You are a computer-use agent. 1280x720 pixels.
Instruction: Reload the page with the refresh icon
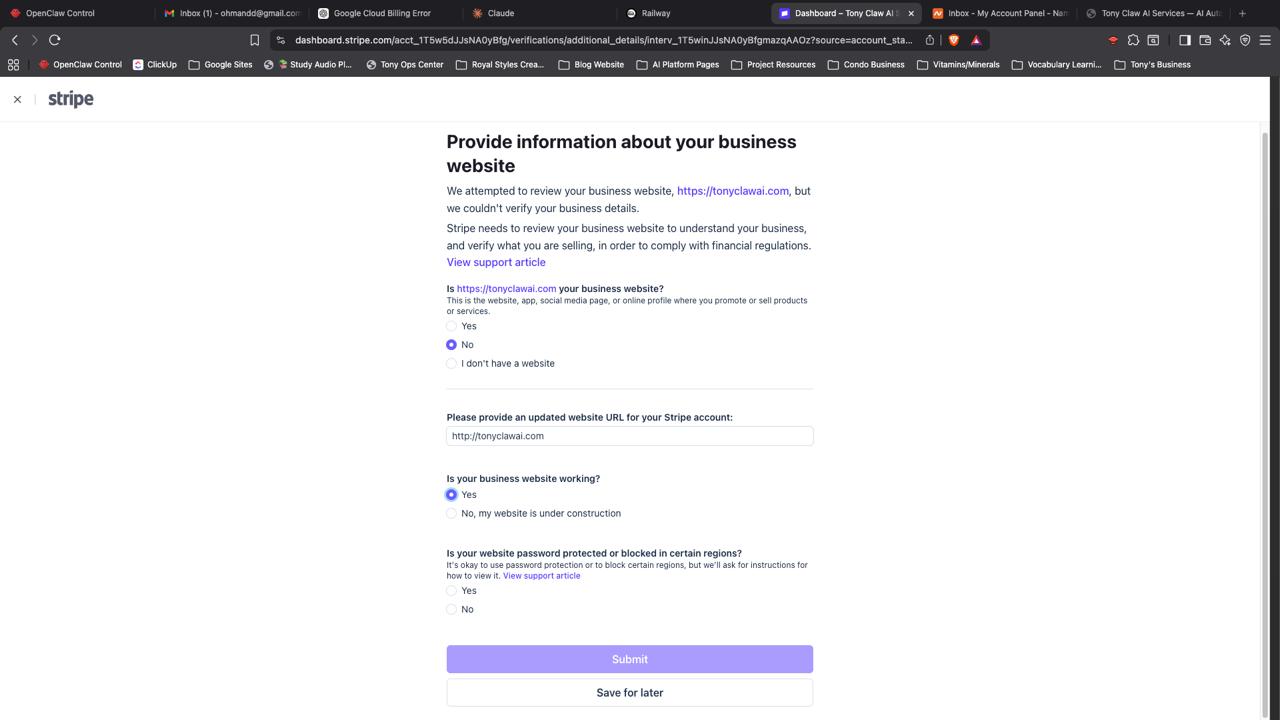(x=55, y=40)
